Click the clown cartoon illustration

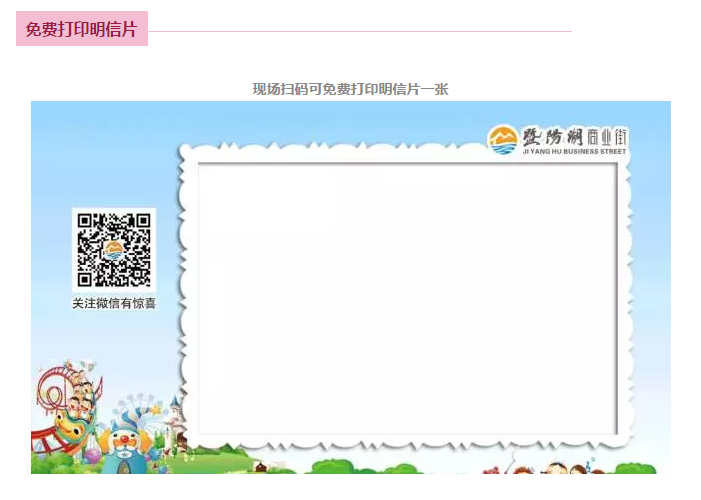point(126,443)
